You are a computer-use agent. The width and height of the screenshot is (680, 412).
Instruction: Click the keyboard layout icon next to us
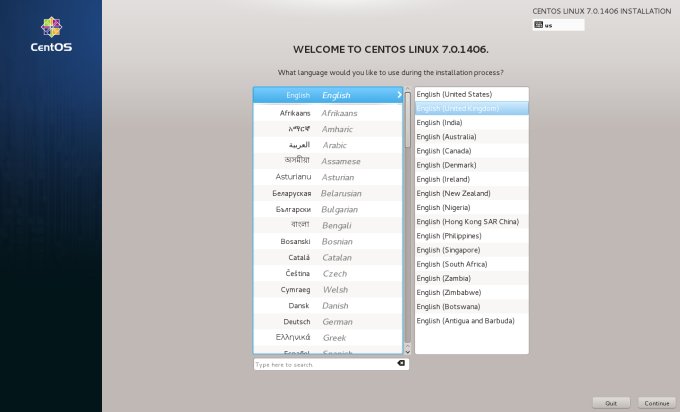click(x=539, y=25)
